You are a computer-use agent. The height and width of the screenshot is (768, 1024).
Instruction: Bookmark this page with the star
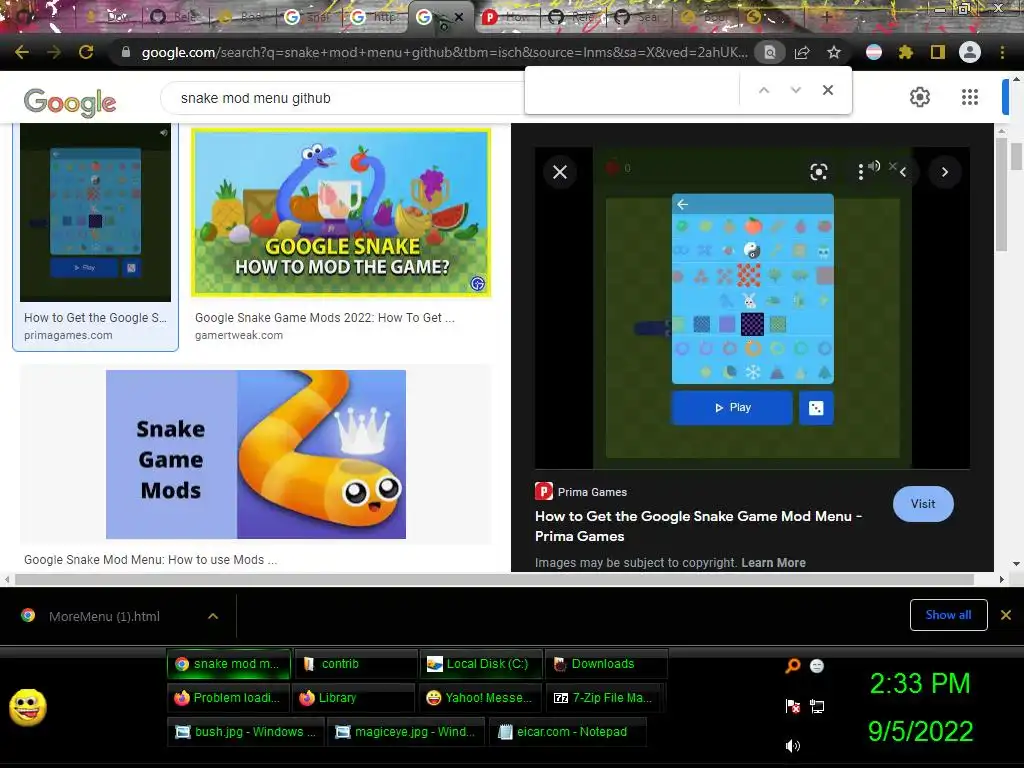[834, 52]
